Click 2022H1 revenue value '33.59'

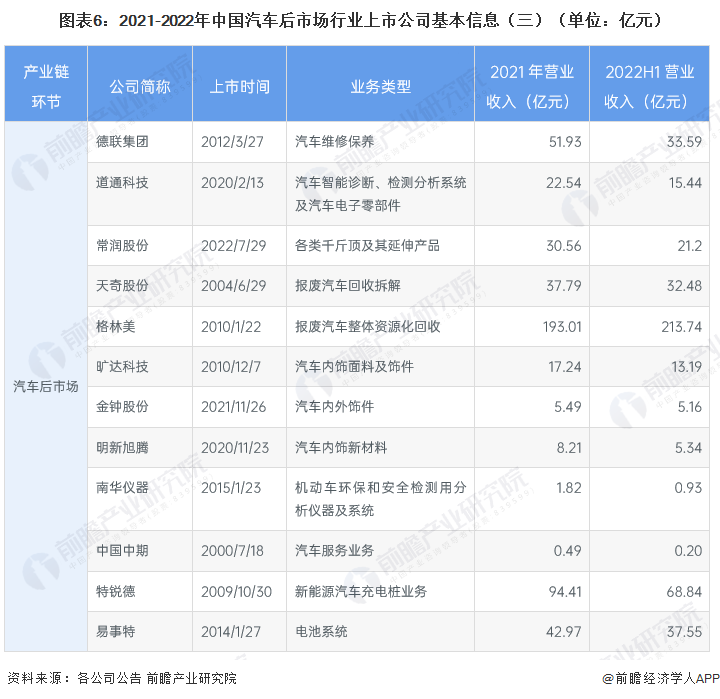[684, 141]
